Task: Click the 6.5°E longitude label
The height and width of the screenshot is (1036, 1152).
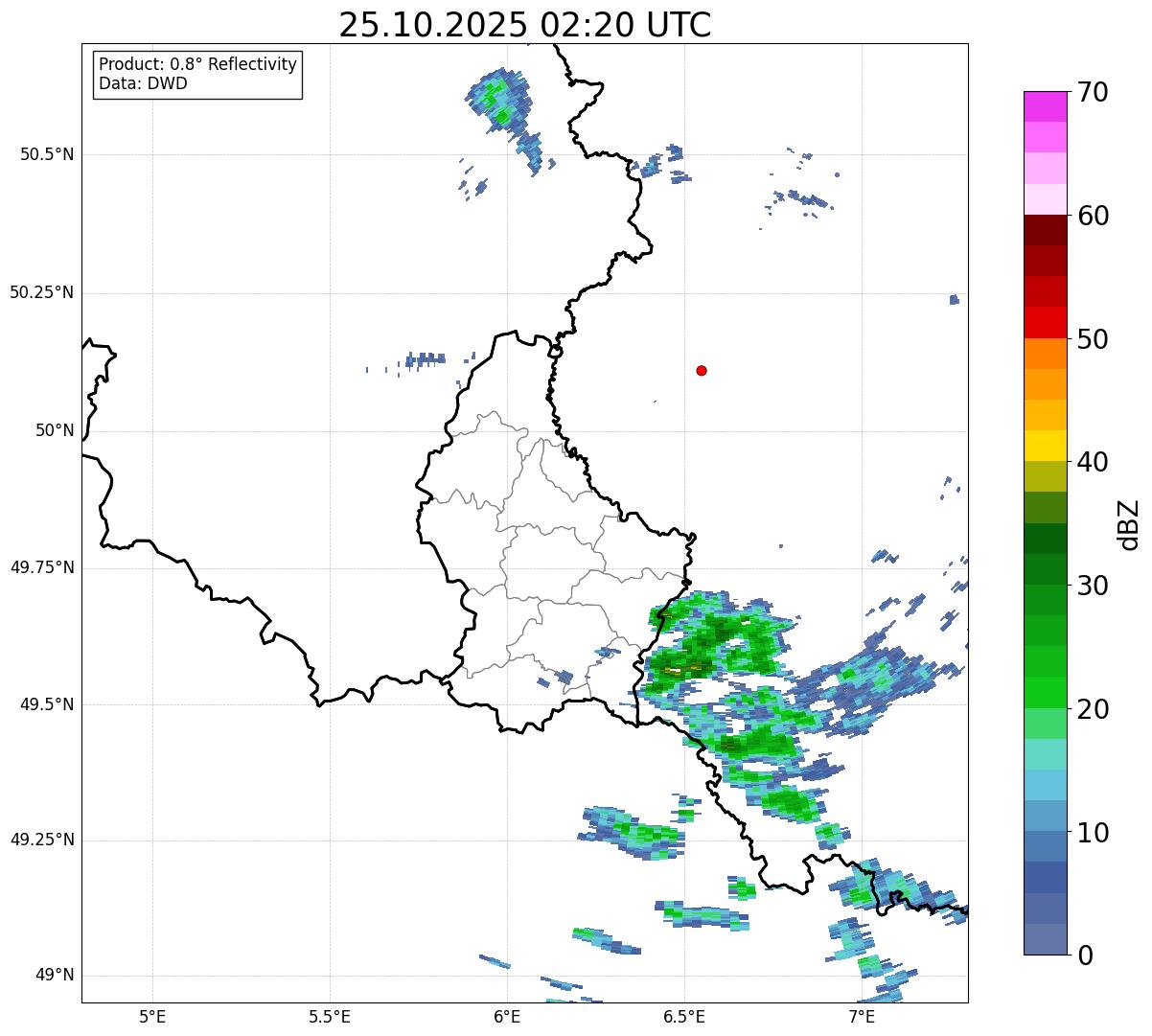Action: (684, 1016)
